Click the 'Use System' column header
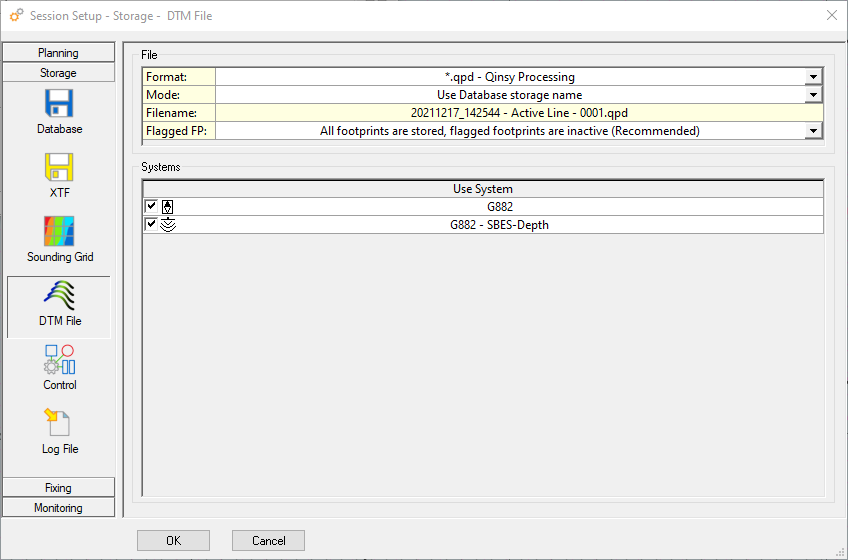The height and width of the screenshot is (560, 848). [x=483, y=189]
